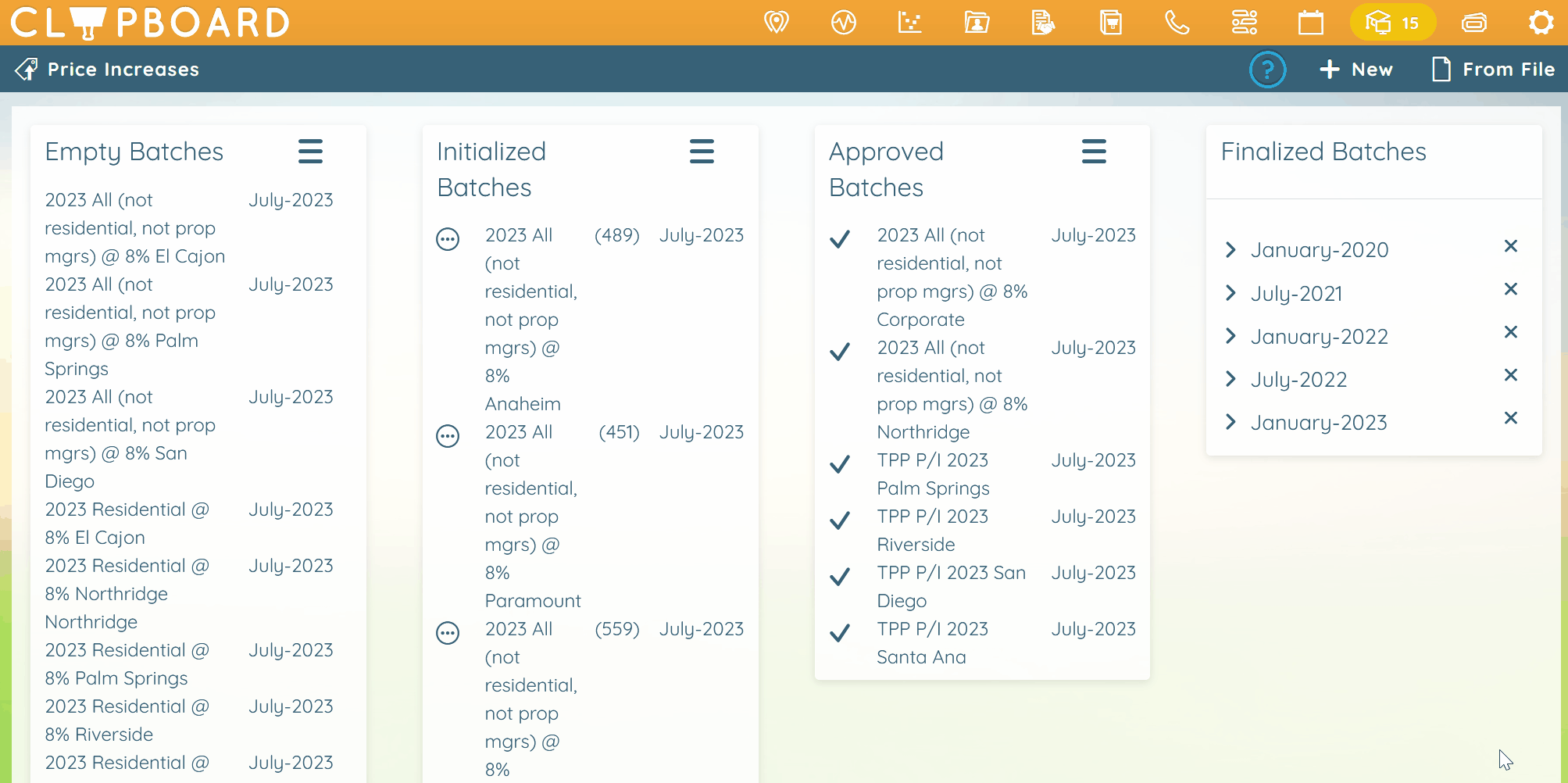Viewport: 1568px width, 783px height.
Task: Open the settings gear
Action: point(1541,22)
